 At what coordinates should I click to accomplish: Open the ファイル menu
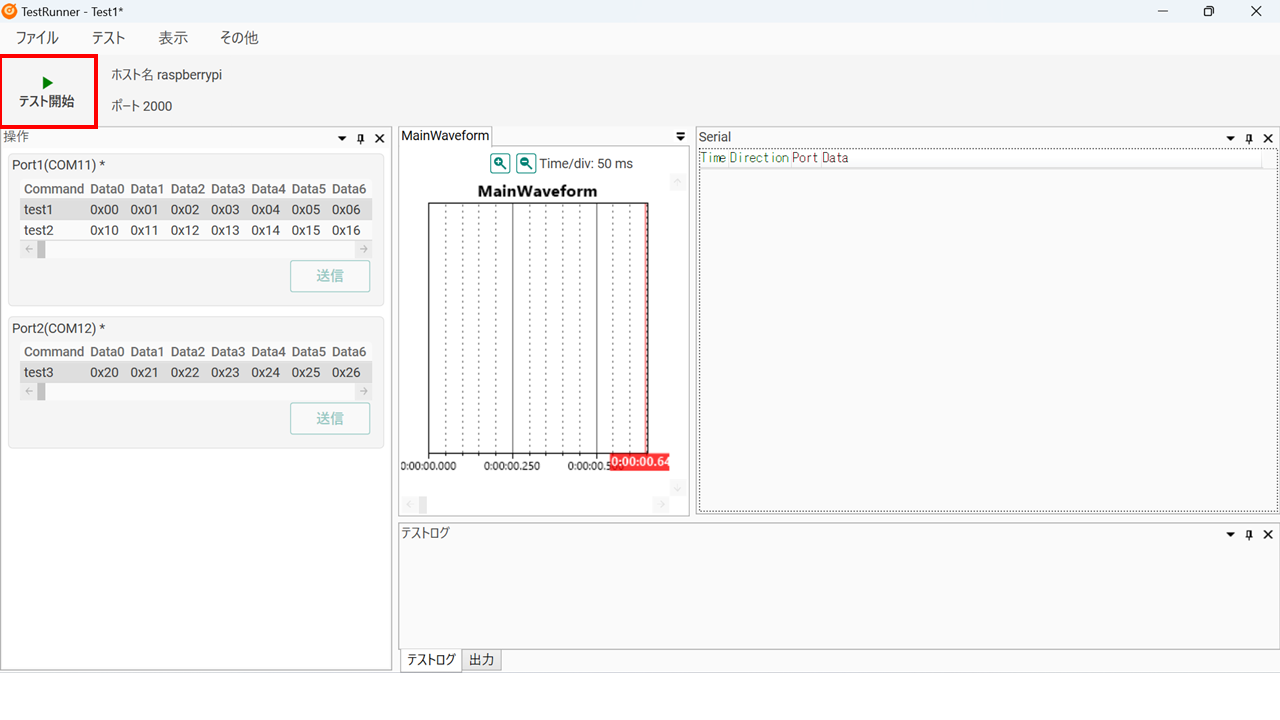[x=37, y=38]
